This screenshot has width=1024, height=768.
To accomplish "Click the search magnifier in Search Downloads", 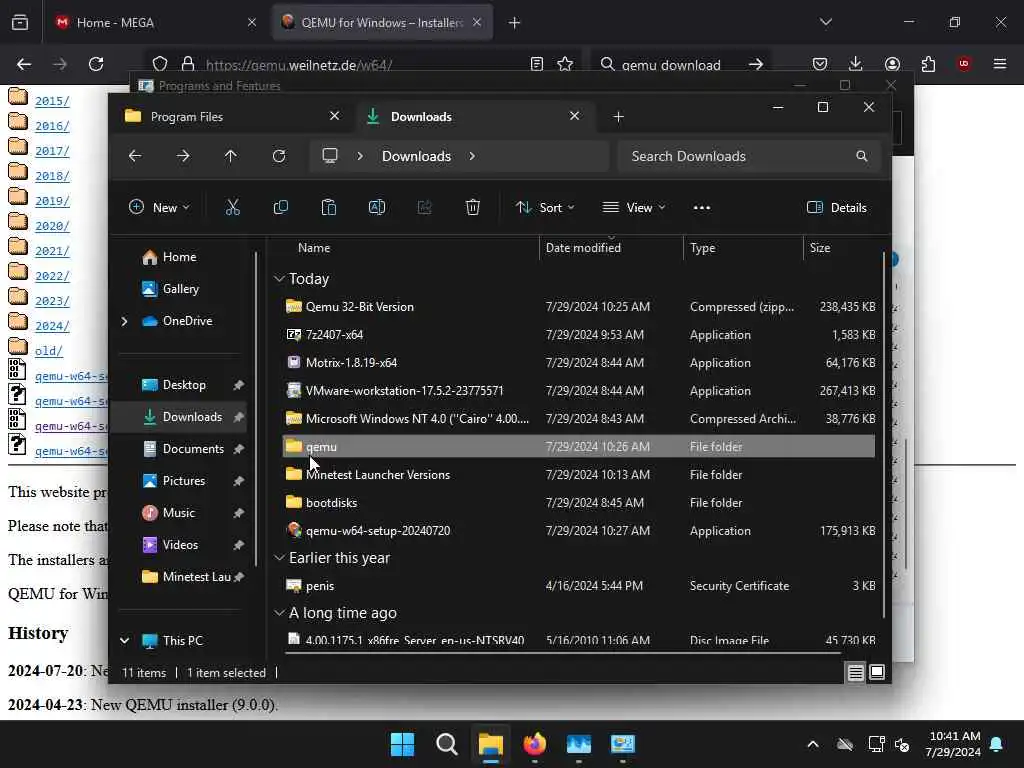I will 862,156.
